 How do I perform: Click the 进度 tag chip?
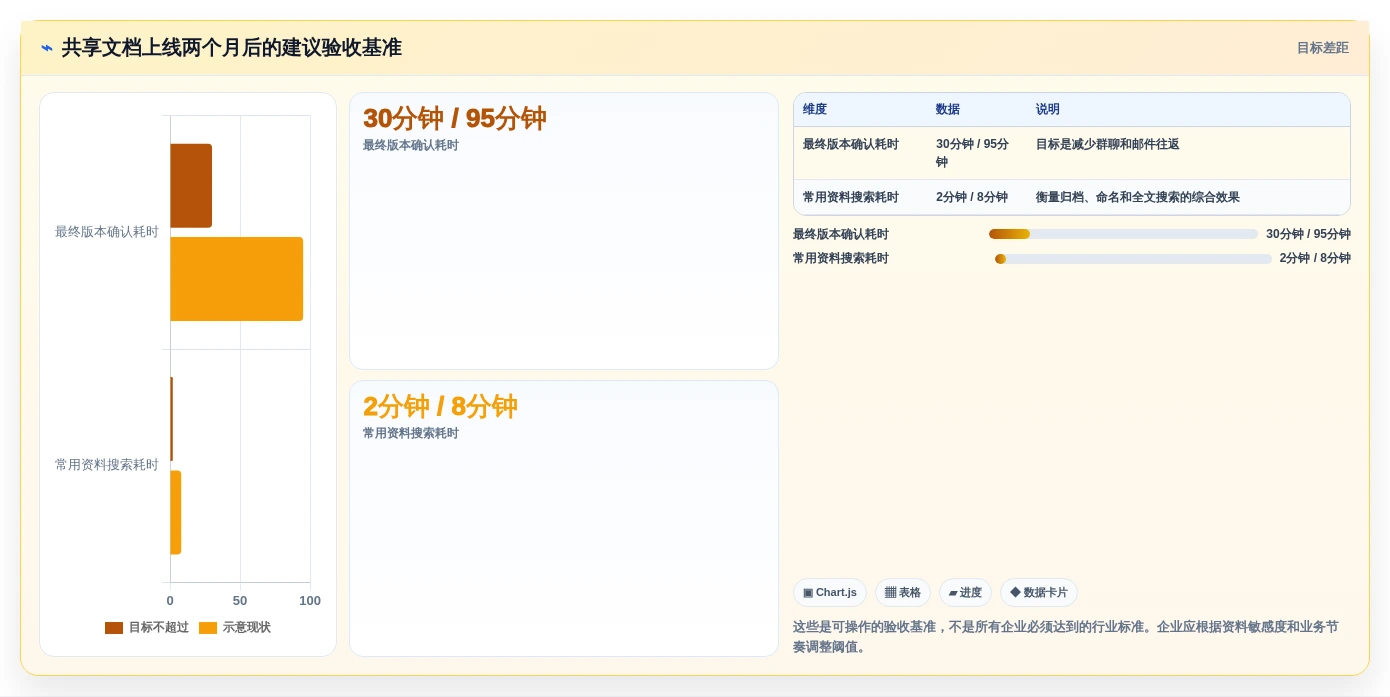click(965, 593)
